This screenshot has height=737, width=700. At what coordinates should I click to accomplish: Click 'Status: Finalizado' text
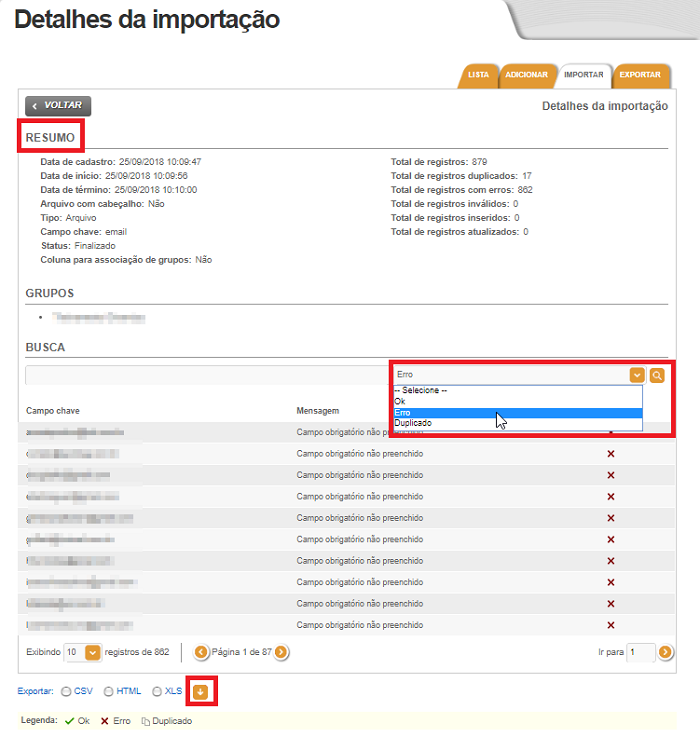coord(78,246)
